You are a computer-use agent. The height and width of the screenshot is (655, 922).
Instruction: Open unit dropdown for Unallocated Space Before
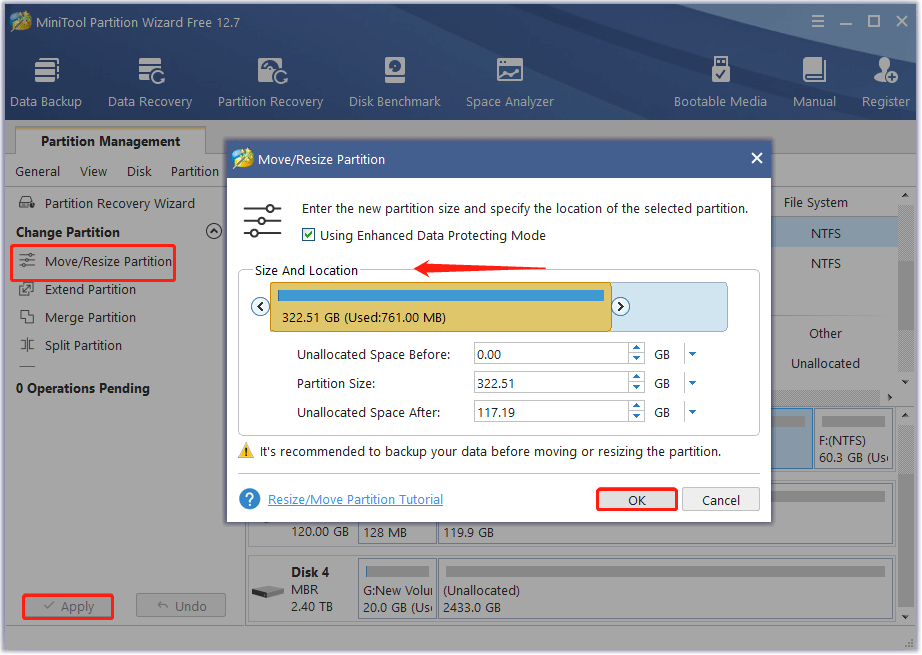coord(692,354)
